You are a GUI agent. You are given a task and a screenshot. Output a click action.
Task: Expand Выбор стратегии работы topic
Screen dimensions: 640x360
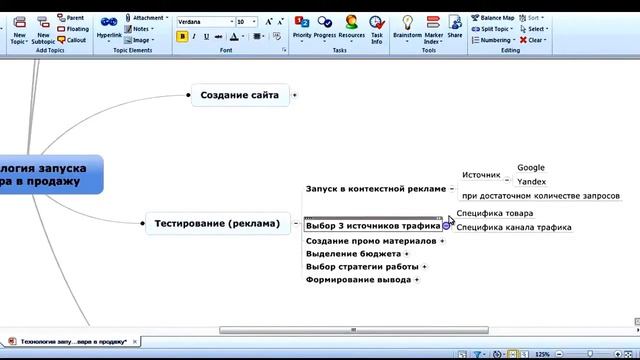[424, 267]
